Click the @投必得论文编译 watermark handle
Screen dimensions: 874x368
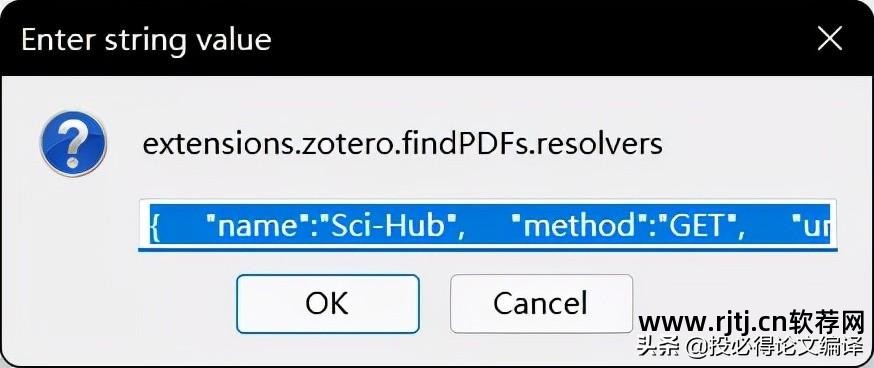pos(775,347)
